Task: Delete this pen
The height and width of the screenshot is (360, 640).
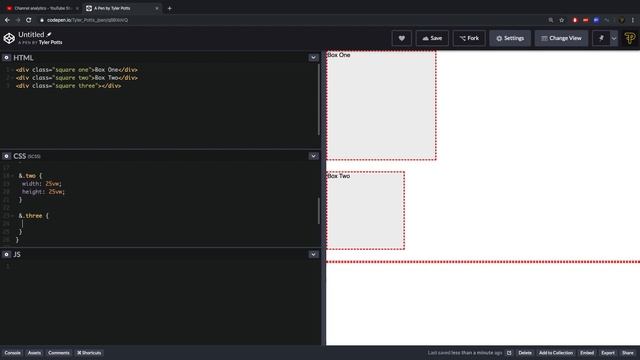Action: click(x=525, y=353)
